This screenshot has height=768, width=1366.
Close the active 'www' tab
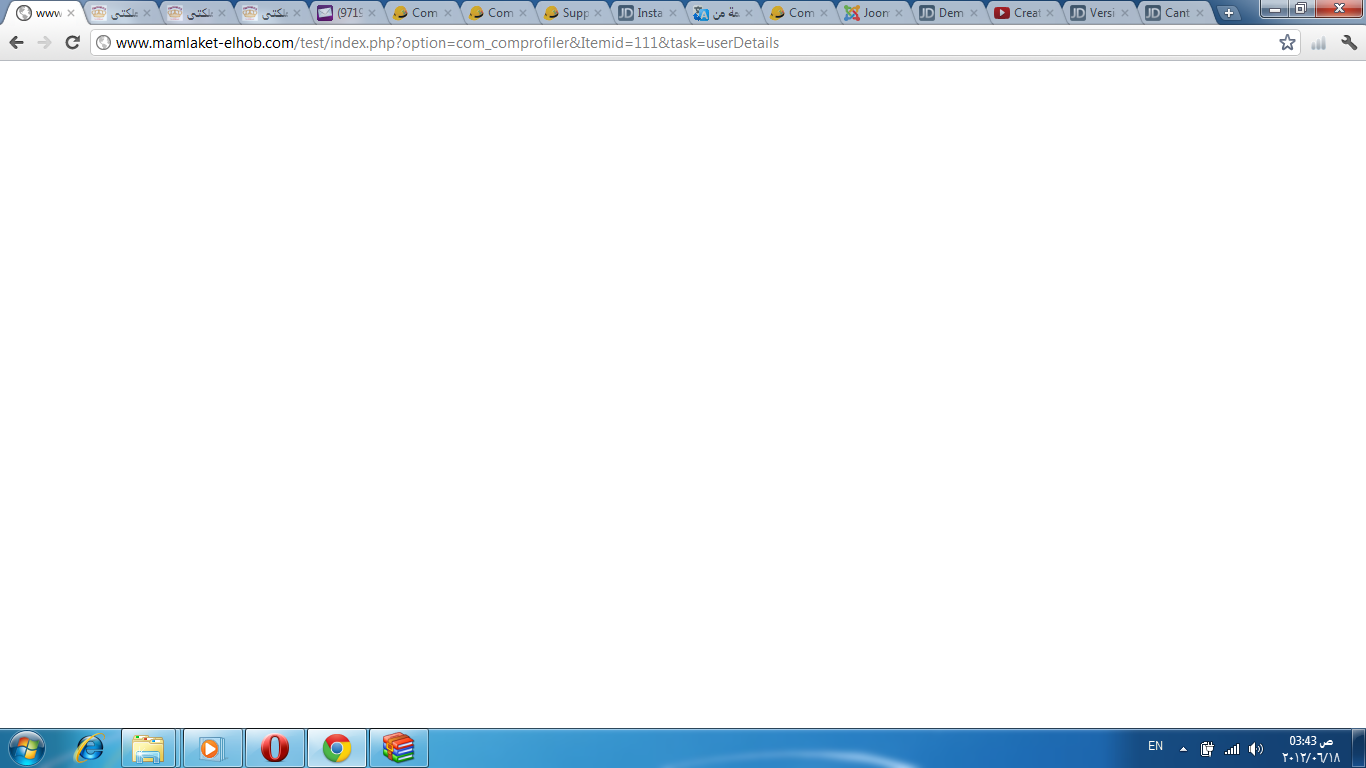coord(70,13)
